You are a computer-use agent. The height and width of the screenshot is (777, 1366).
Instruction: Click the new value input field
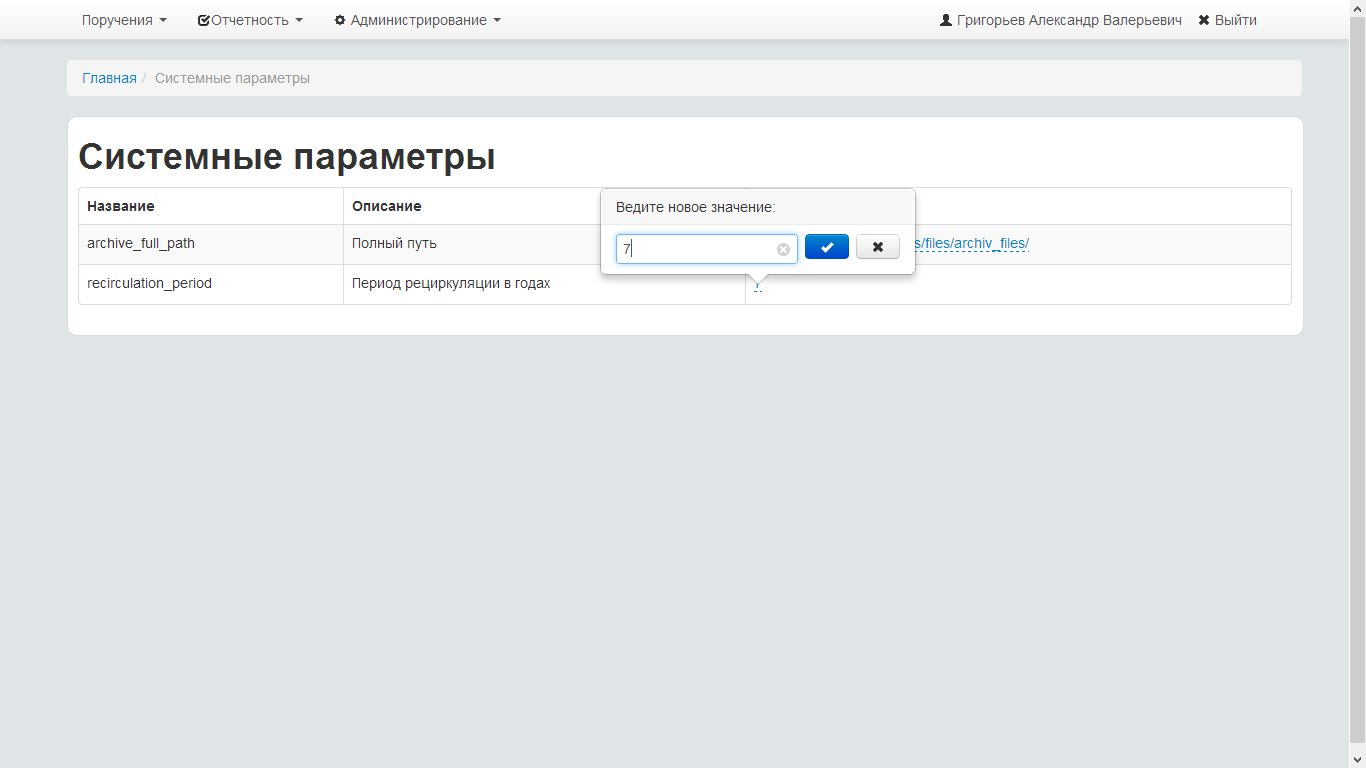(707, 249)
